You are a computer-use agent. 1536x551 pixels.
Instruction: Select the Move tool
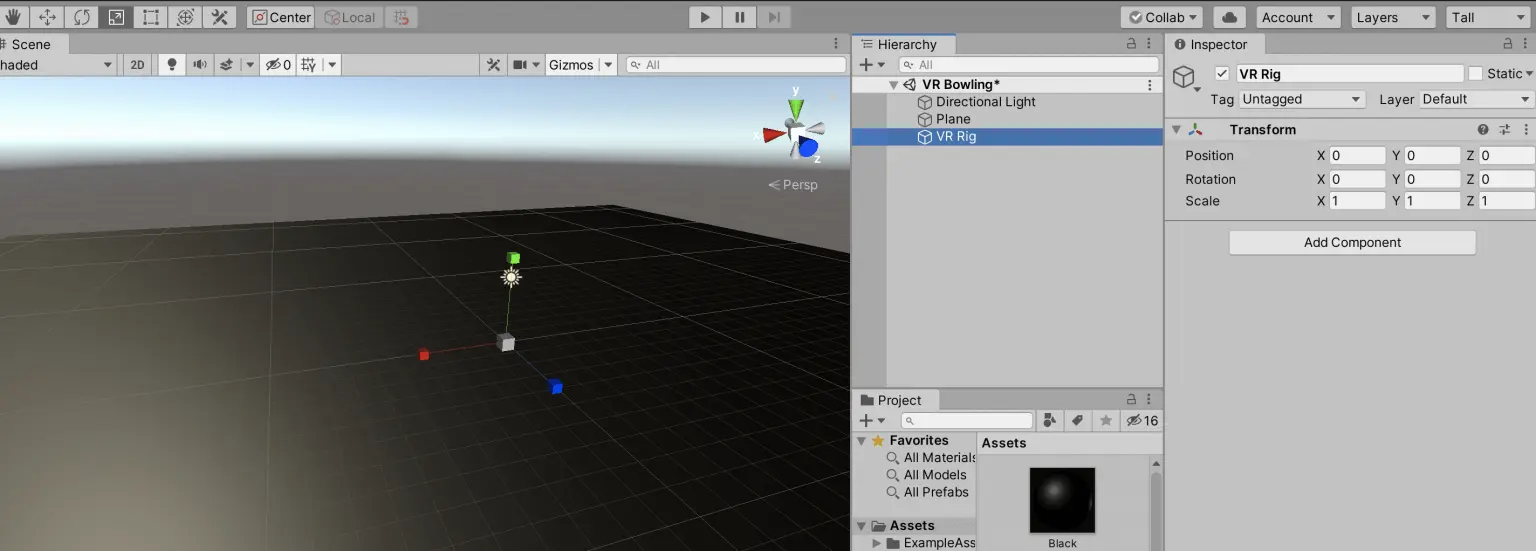[x=47, y=17]
